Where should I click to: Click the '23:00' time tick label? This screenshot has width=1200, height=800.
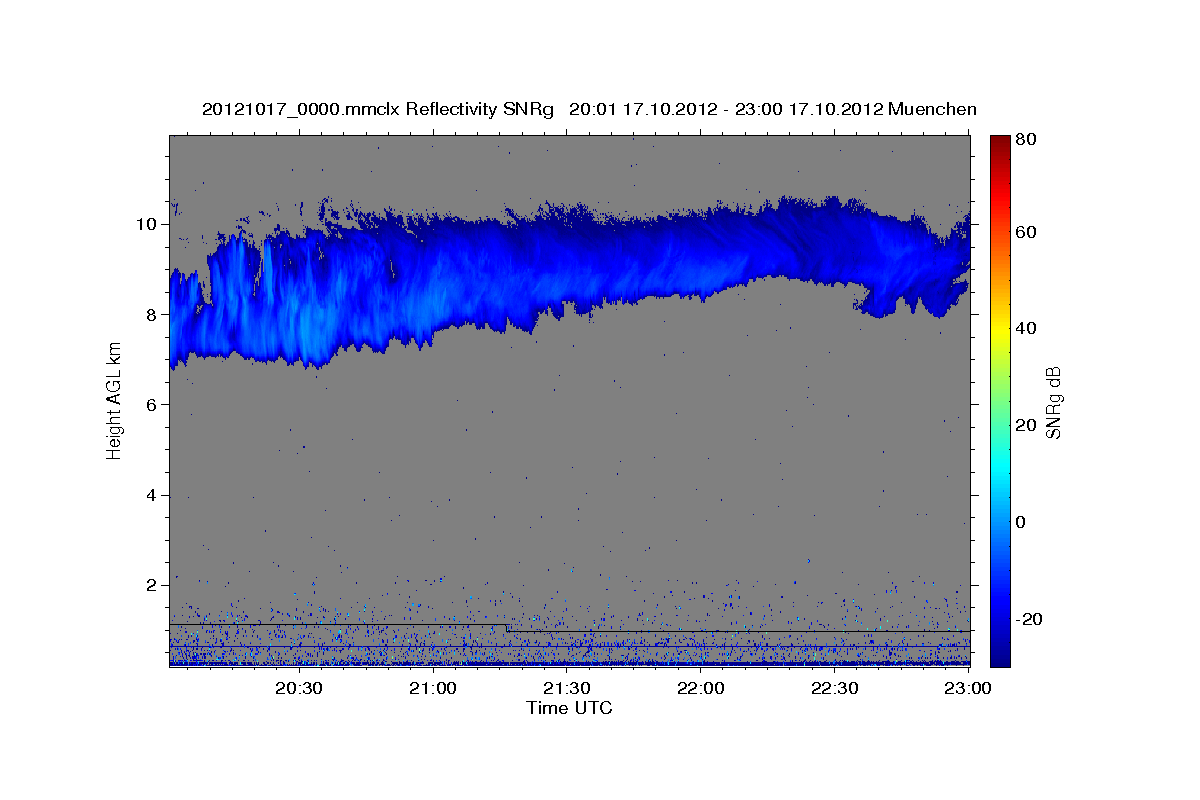point(968,689)
